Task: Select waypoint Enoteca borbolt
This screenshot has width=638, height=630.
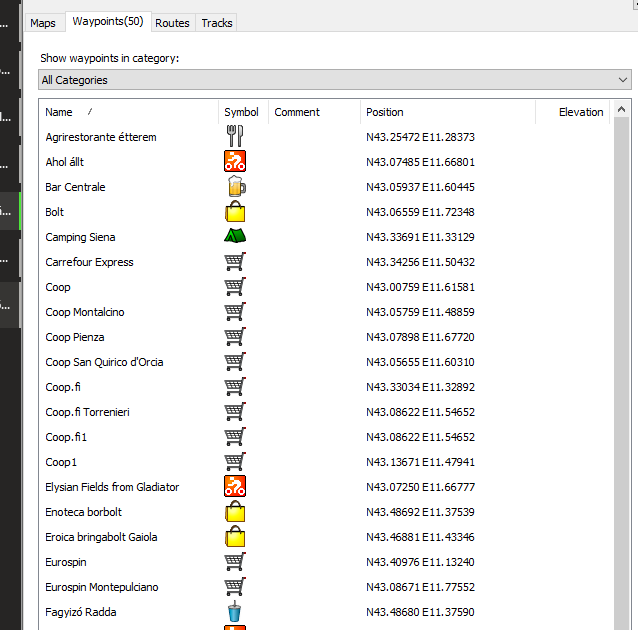Action: tap(83, 512)
